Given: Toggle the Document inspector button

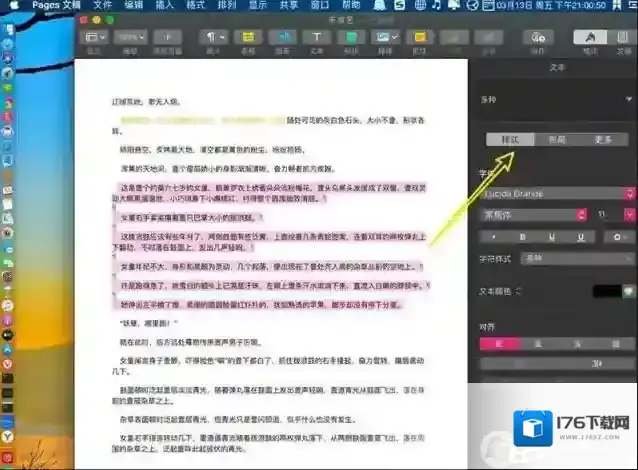Looking at the screenshot, I should [x=623, y=37].
